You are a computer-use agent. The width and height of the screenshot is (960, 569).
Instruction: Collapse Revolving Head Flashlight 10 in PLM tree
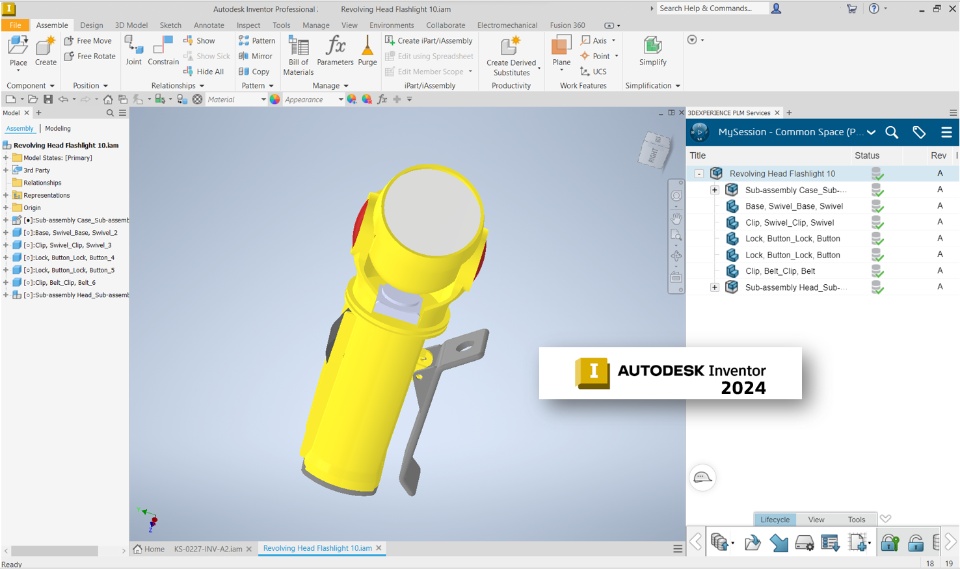[699, 173]
